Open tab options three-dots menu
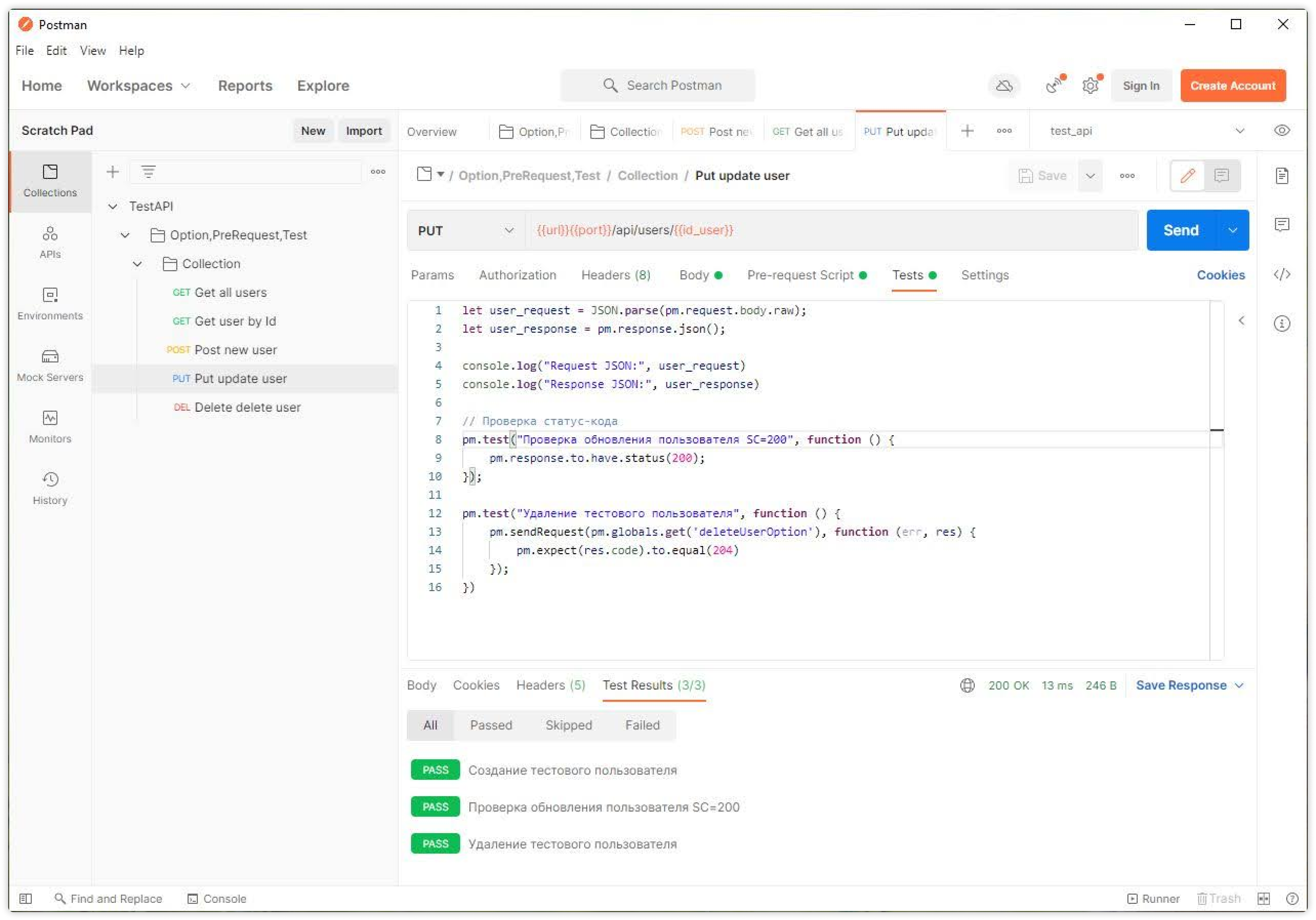1316x920 pixels. pyautogui.click(x=1004, y=131)
